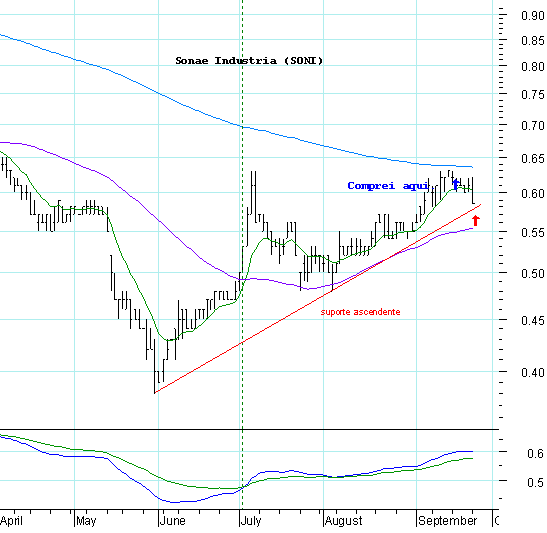Select the 0.80 price axis label
The image size is (547, 533).
533,66
